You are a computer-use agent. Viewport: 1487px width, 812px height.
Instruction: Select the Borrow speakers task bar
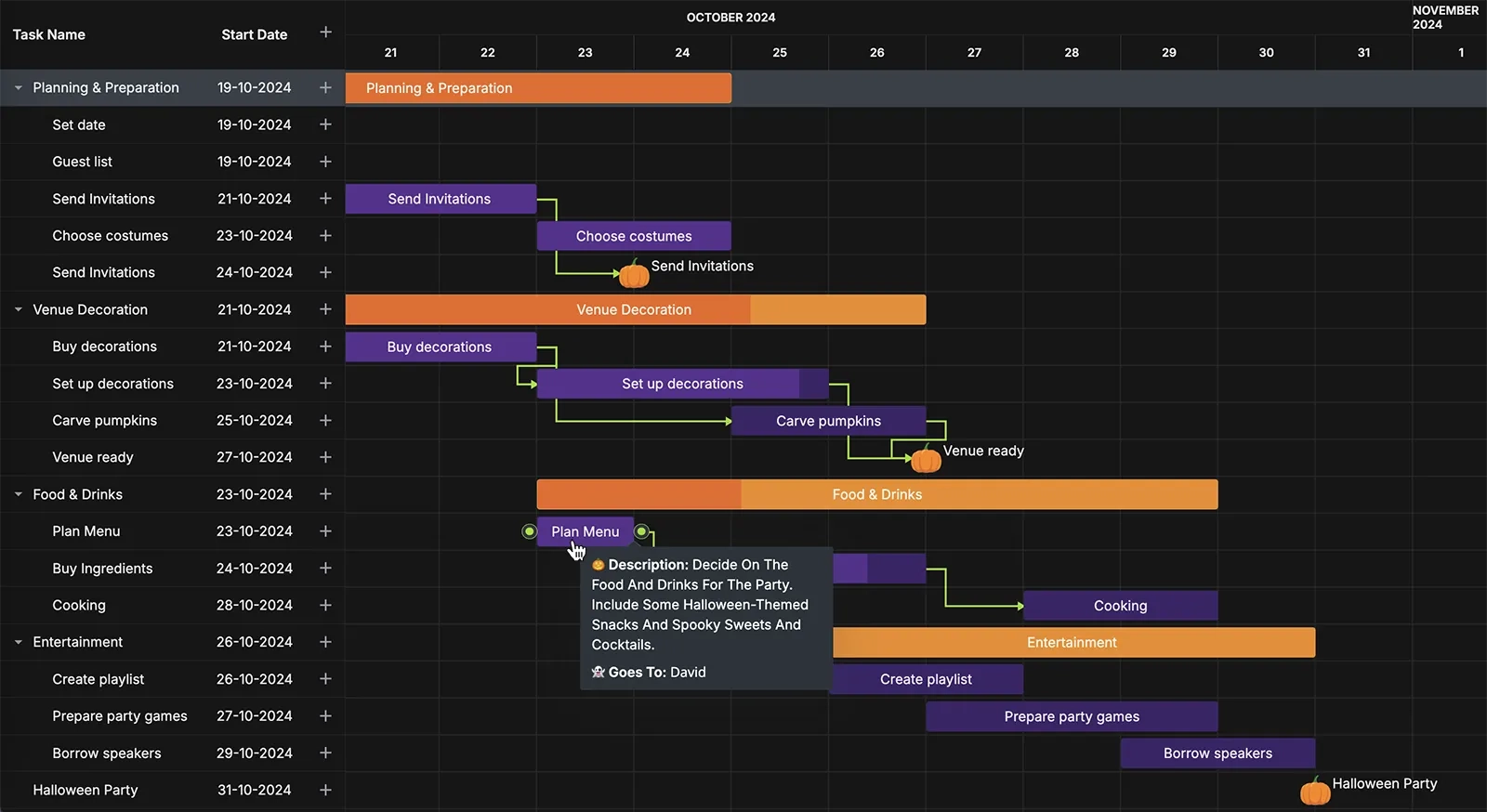click(x=1217, y=753)
